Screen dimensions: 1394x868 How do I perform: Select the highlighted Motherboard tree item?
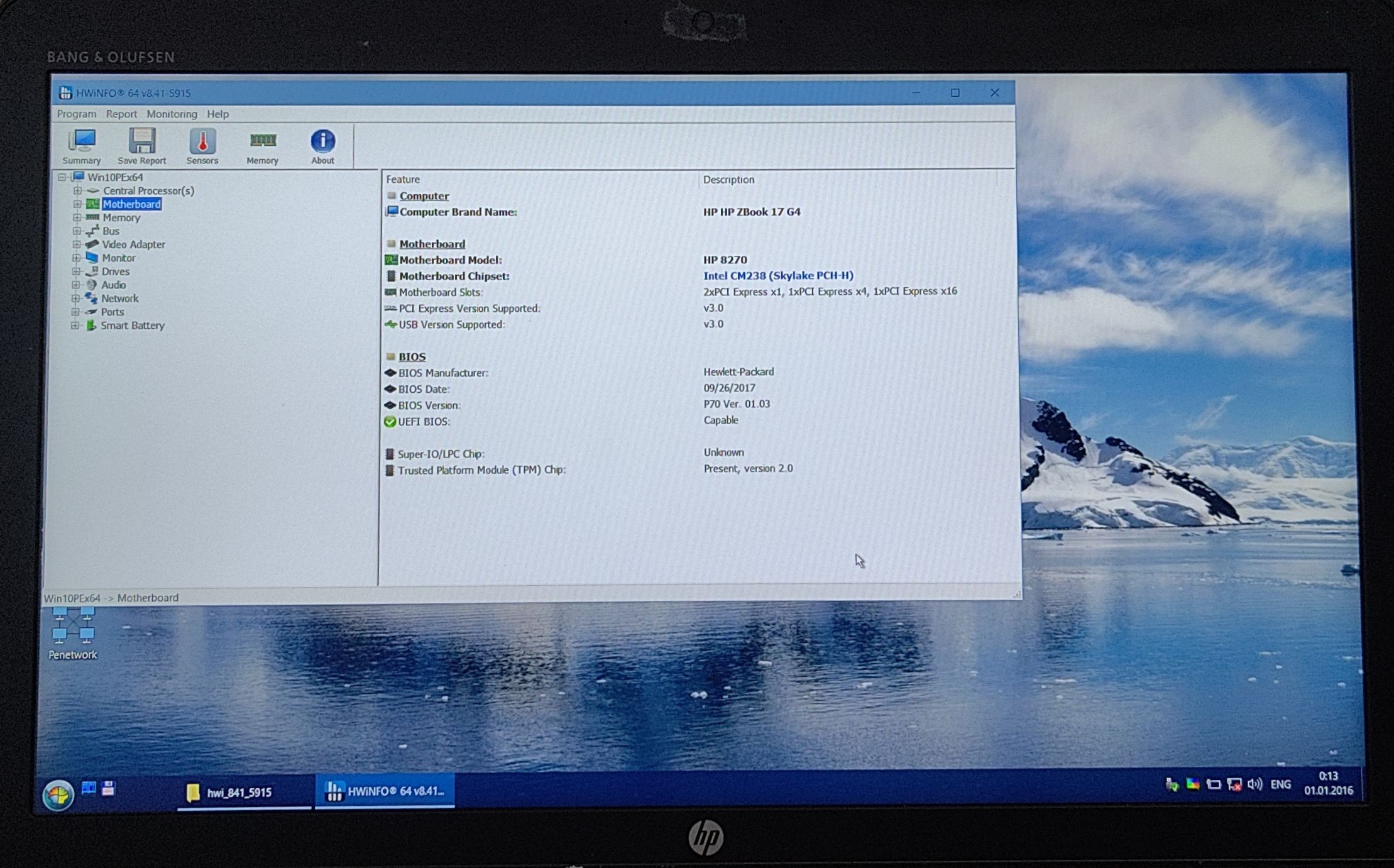point(131,204)
